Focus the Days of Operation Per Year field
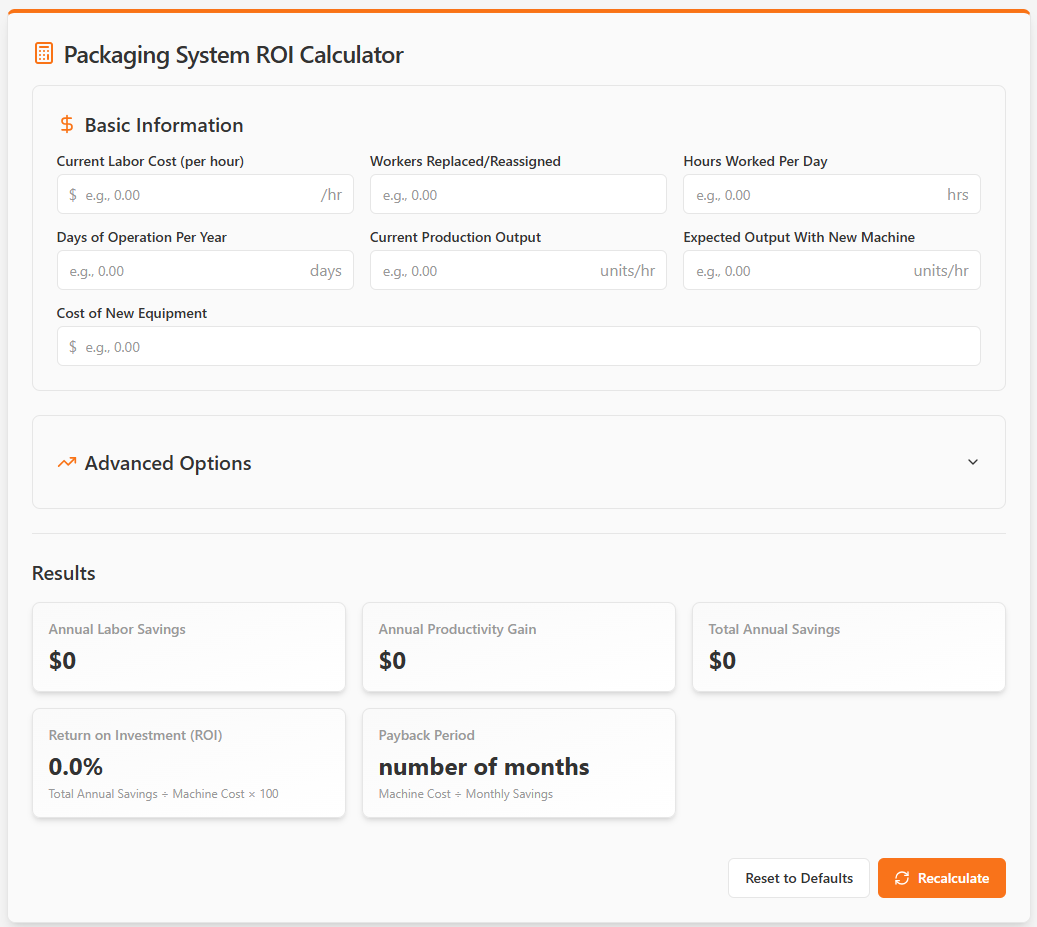The image size is (1037, 927). click(185, 271)
